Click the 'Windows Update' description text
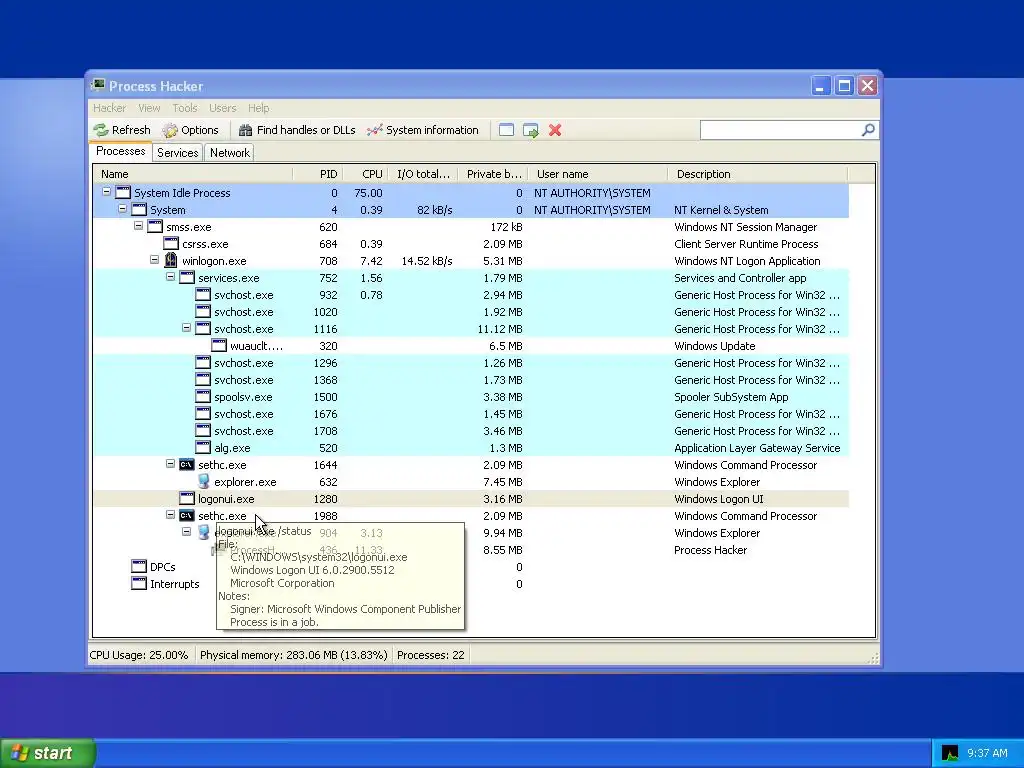Screen dimensions: 1024x768 (714, 345)
